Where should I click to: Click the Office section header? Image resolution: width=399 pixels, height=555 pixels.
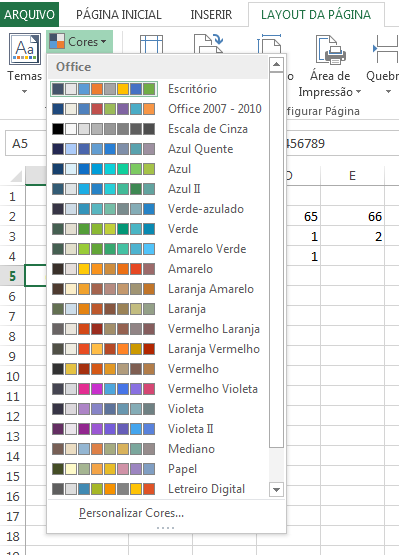pyautogui.click(x=158, y=67)
